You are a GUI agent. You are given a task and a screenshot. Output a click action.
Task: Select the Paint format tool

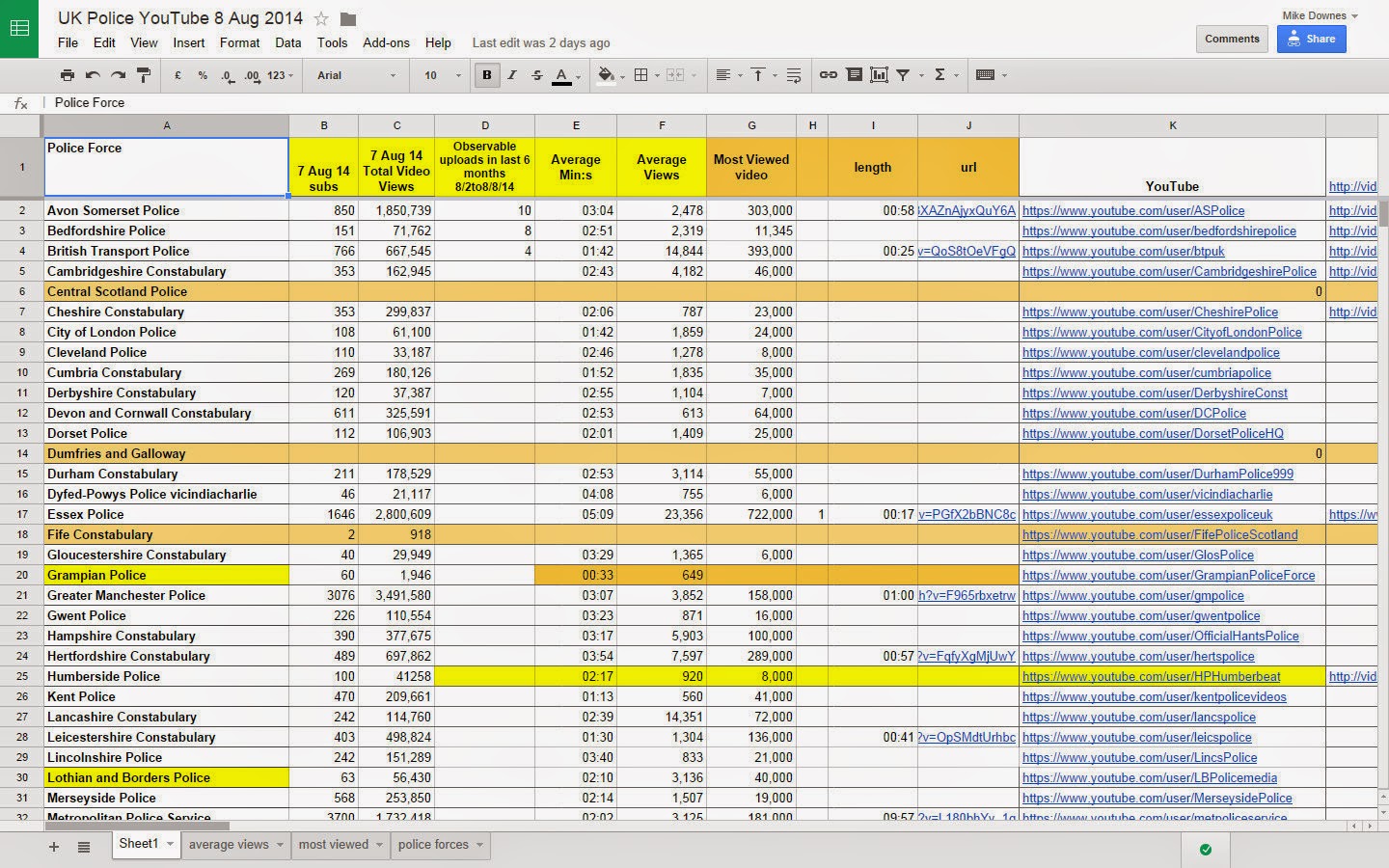144,75
